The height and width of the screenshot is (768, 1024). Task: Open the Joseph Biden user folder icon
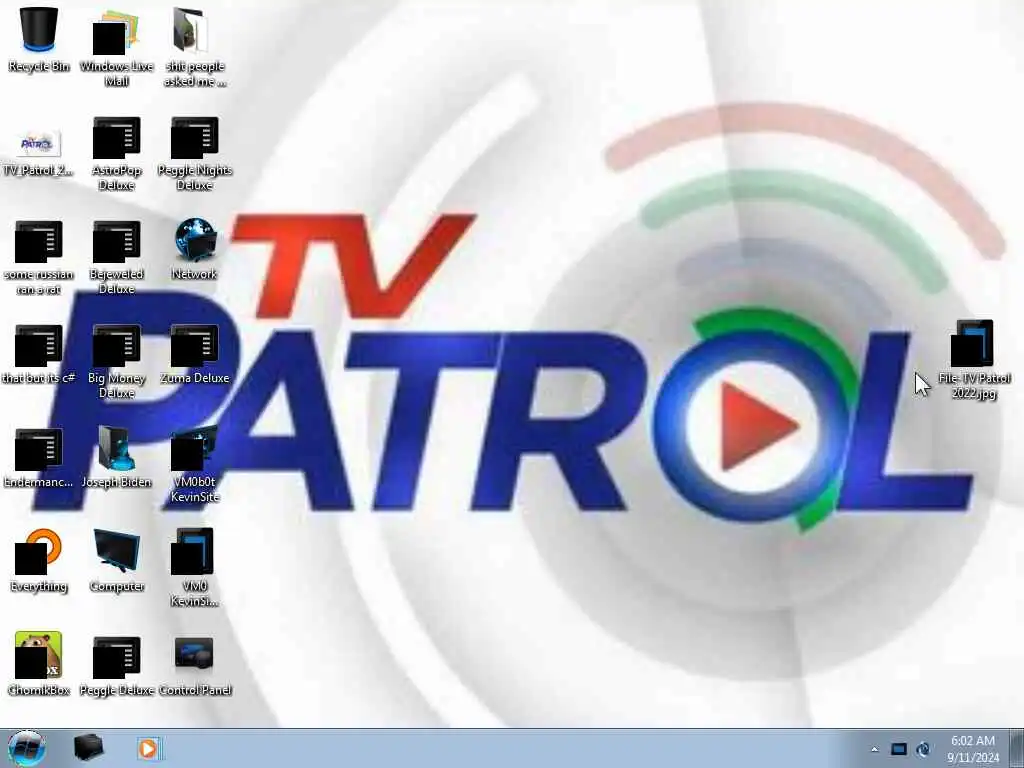click(116, 457)
